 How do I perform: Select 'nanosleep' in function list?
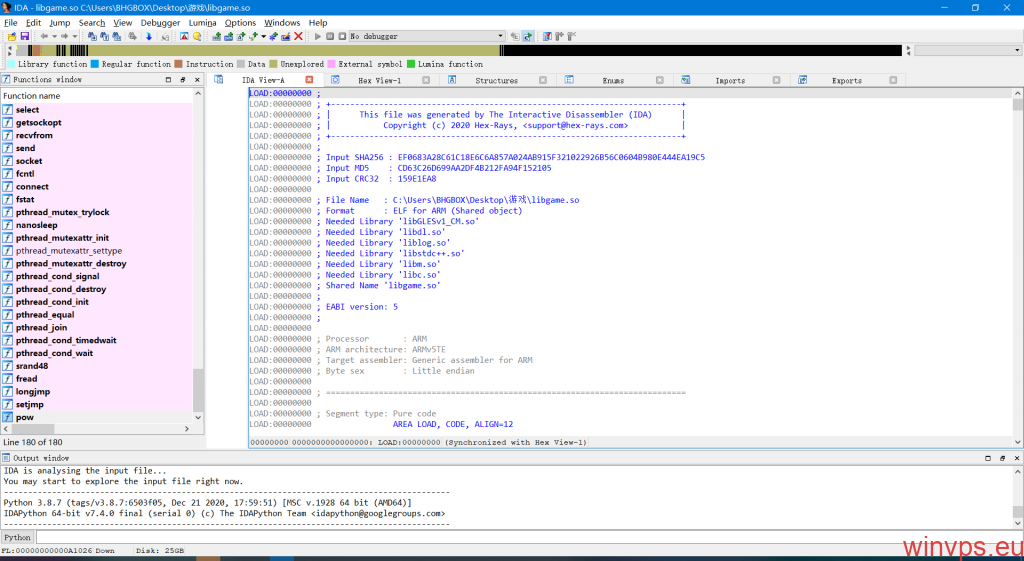click(37, 225)
